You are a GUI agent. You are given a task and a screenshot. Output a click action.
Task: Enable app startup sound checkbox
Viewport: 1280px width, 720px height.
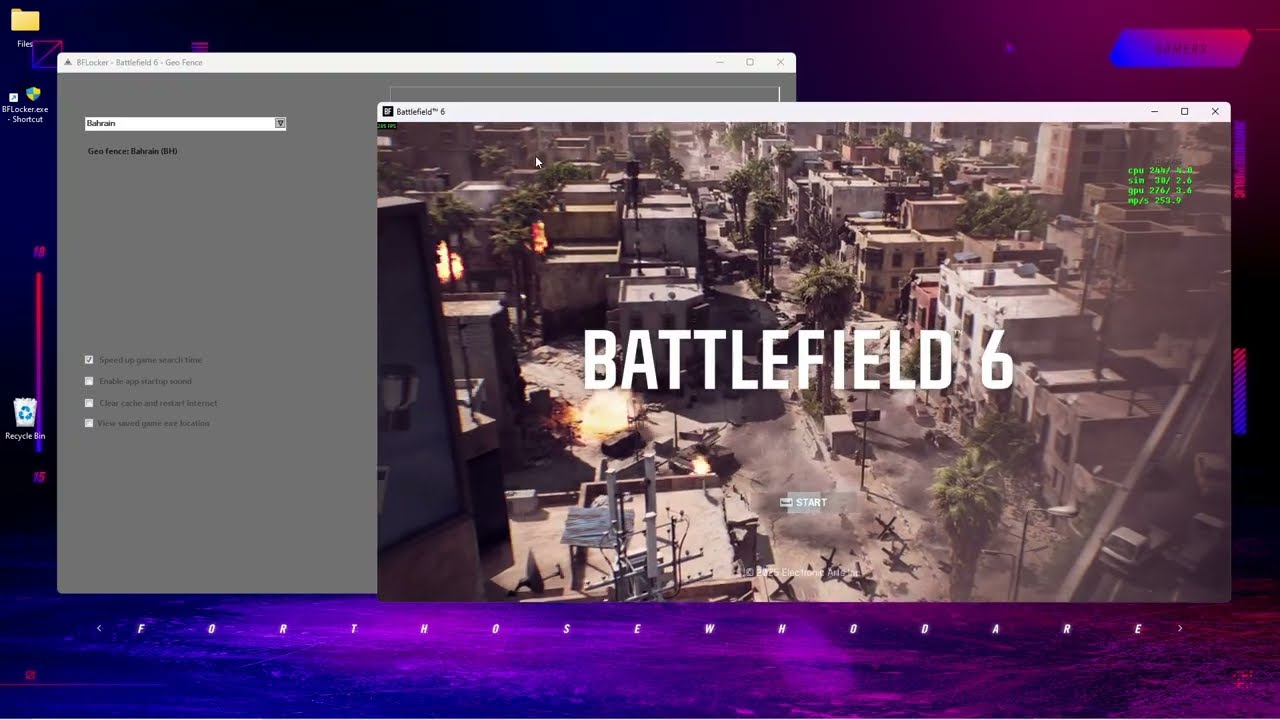click(89, 381)
